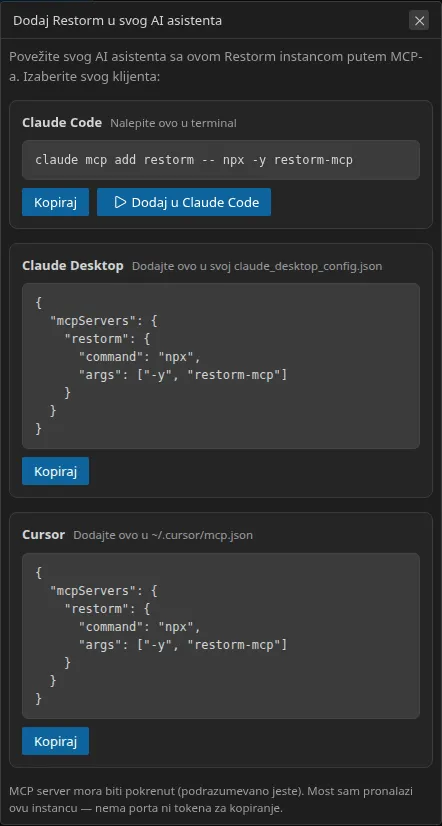Copy the Claude Desktop JSON config
The width and height of the screenshot is (442, 826).
pos(55,471)
